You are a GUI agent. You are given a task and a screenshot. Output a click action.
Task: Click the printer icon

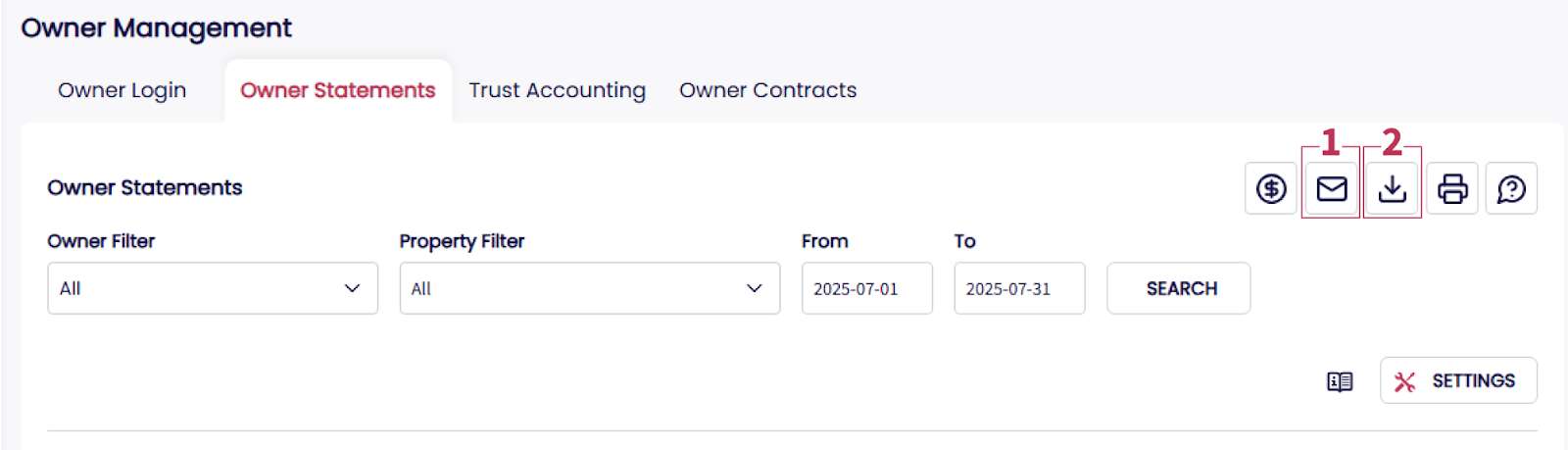1451,188
